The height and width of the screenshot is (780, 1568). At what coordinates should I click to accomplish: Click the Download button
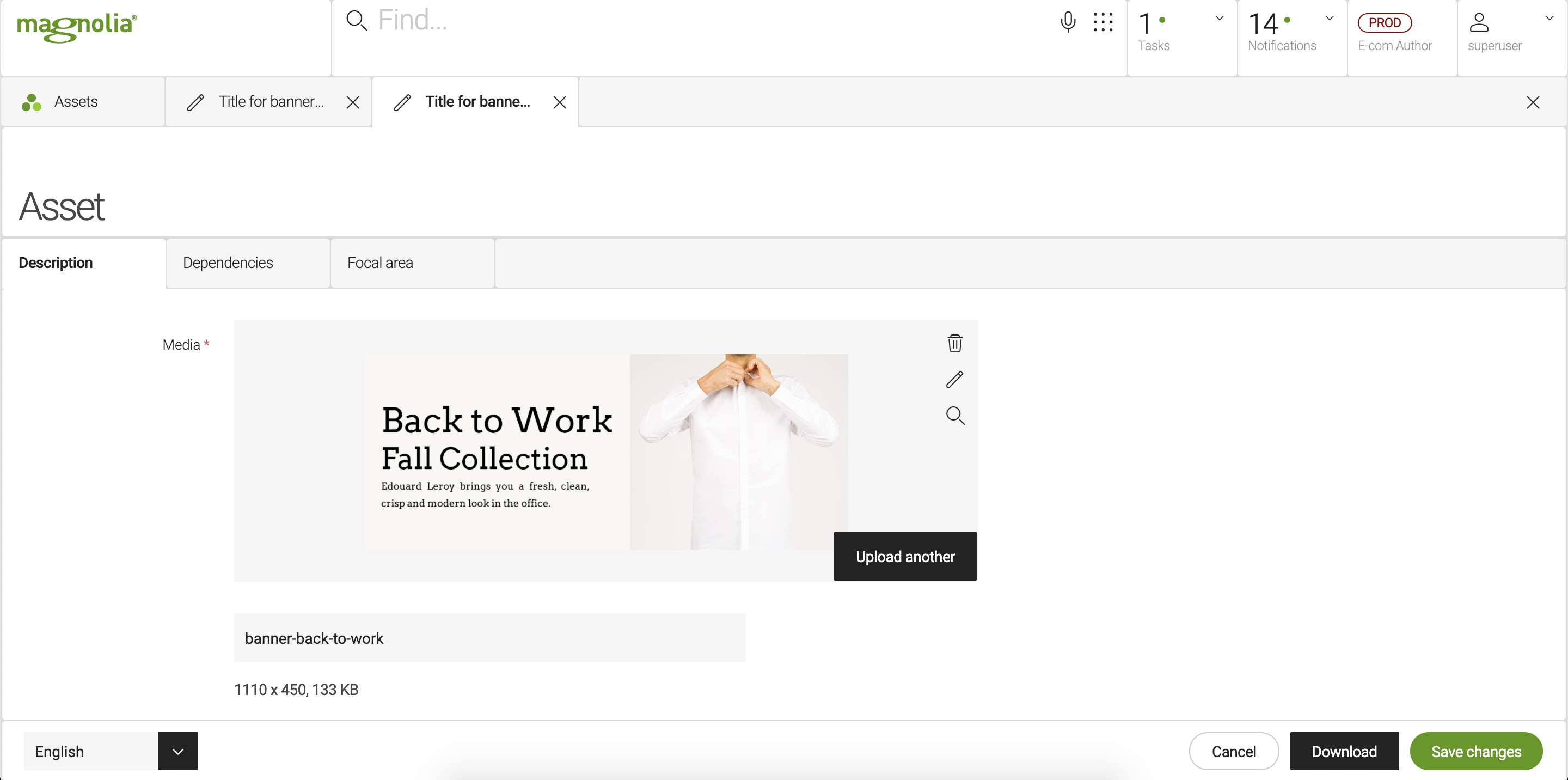1344,751
